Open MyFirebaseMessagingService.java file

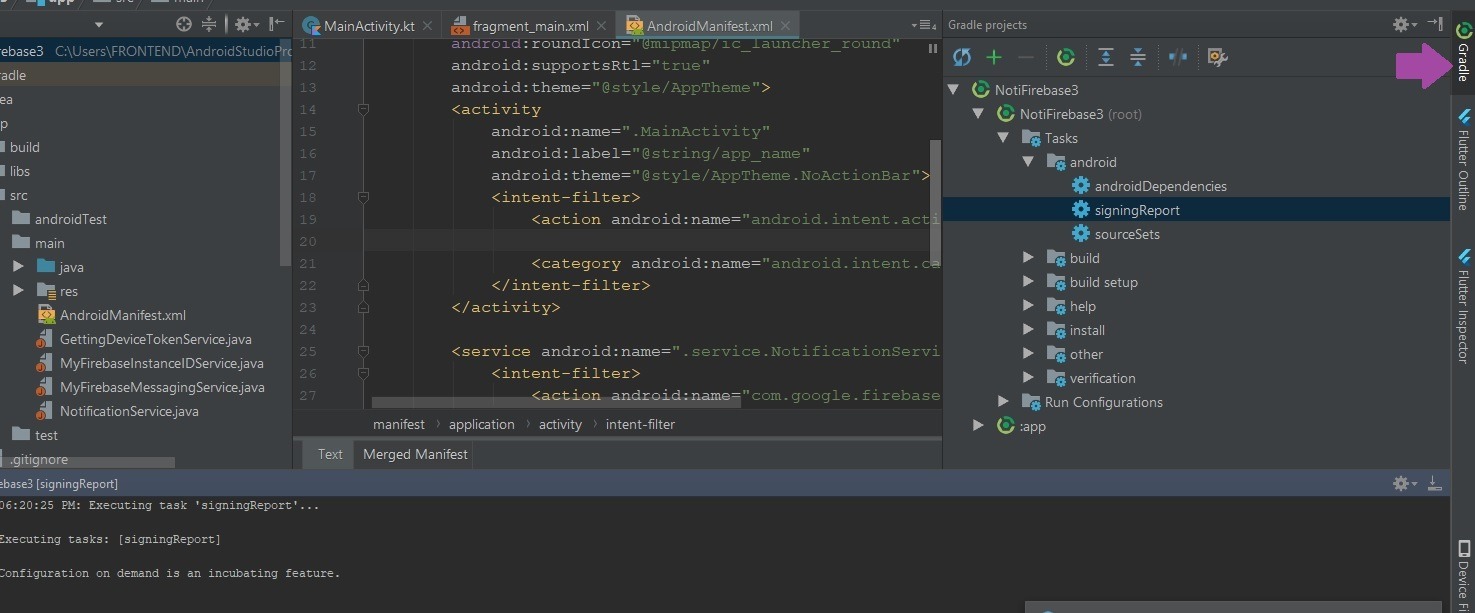pyautogui.click(x=162, y=387)
